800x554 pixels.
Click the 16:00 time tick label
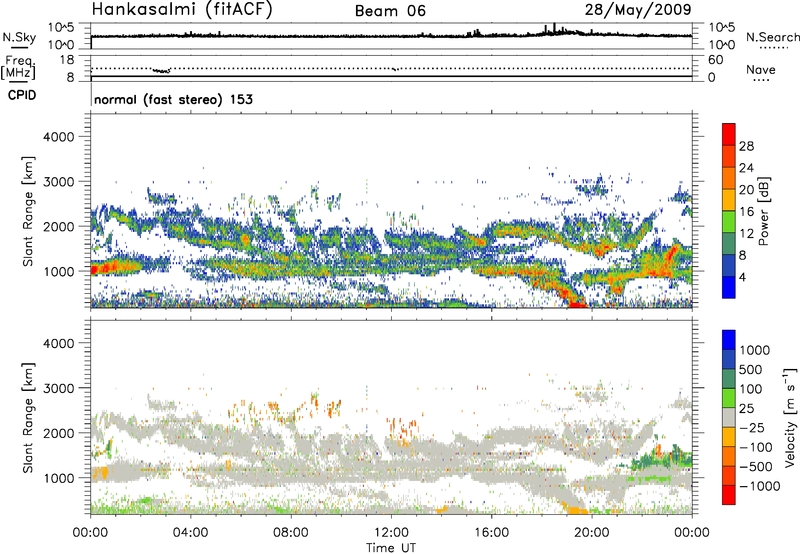coord(491,533)
